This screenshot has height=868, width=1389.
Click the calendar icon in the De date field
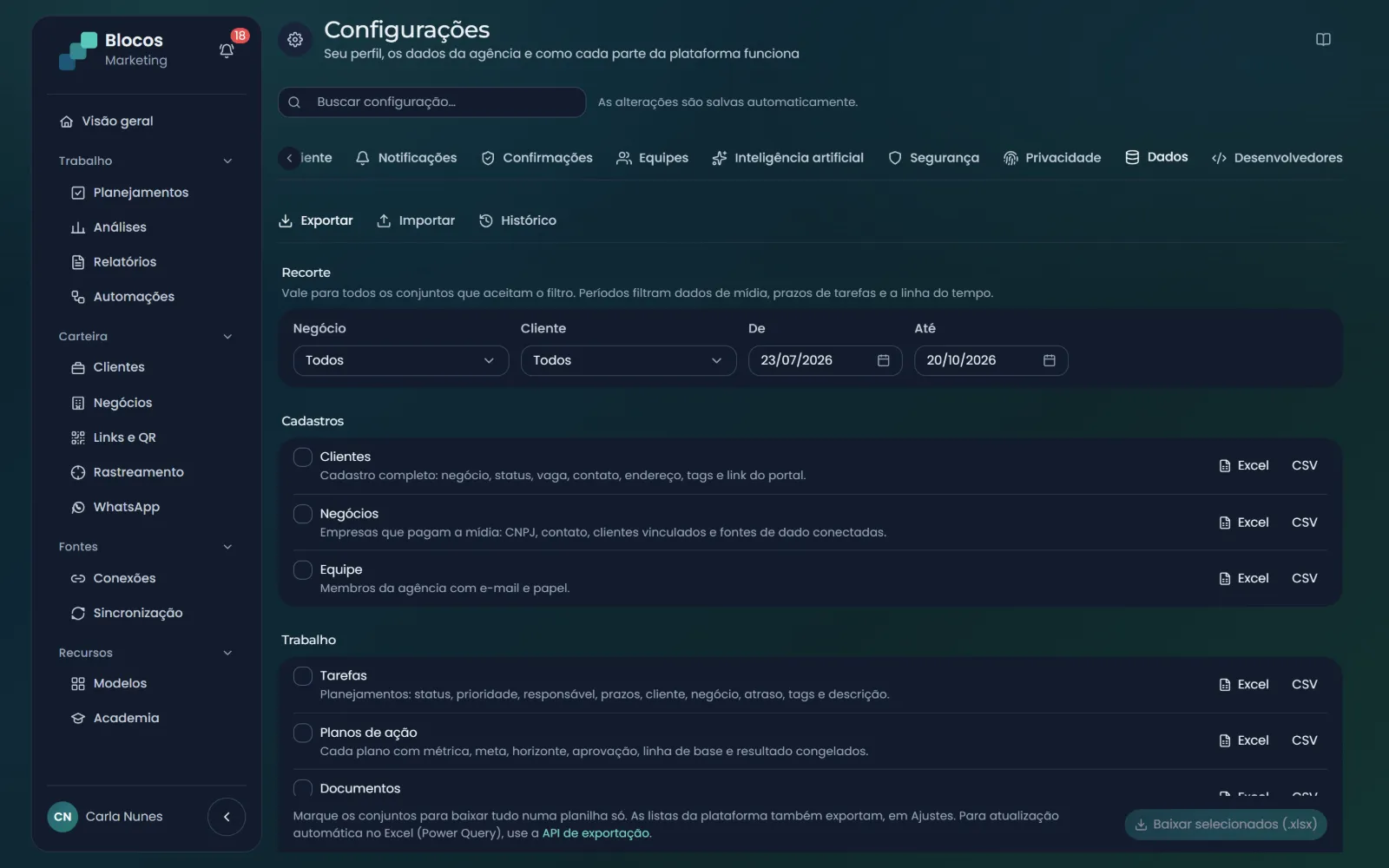click(x=883, y=360)
